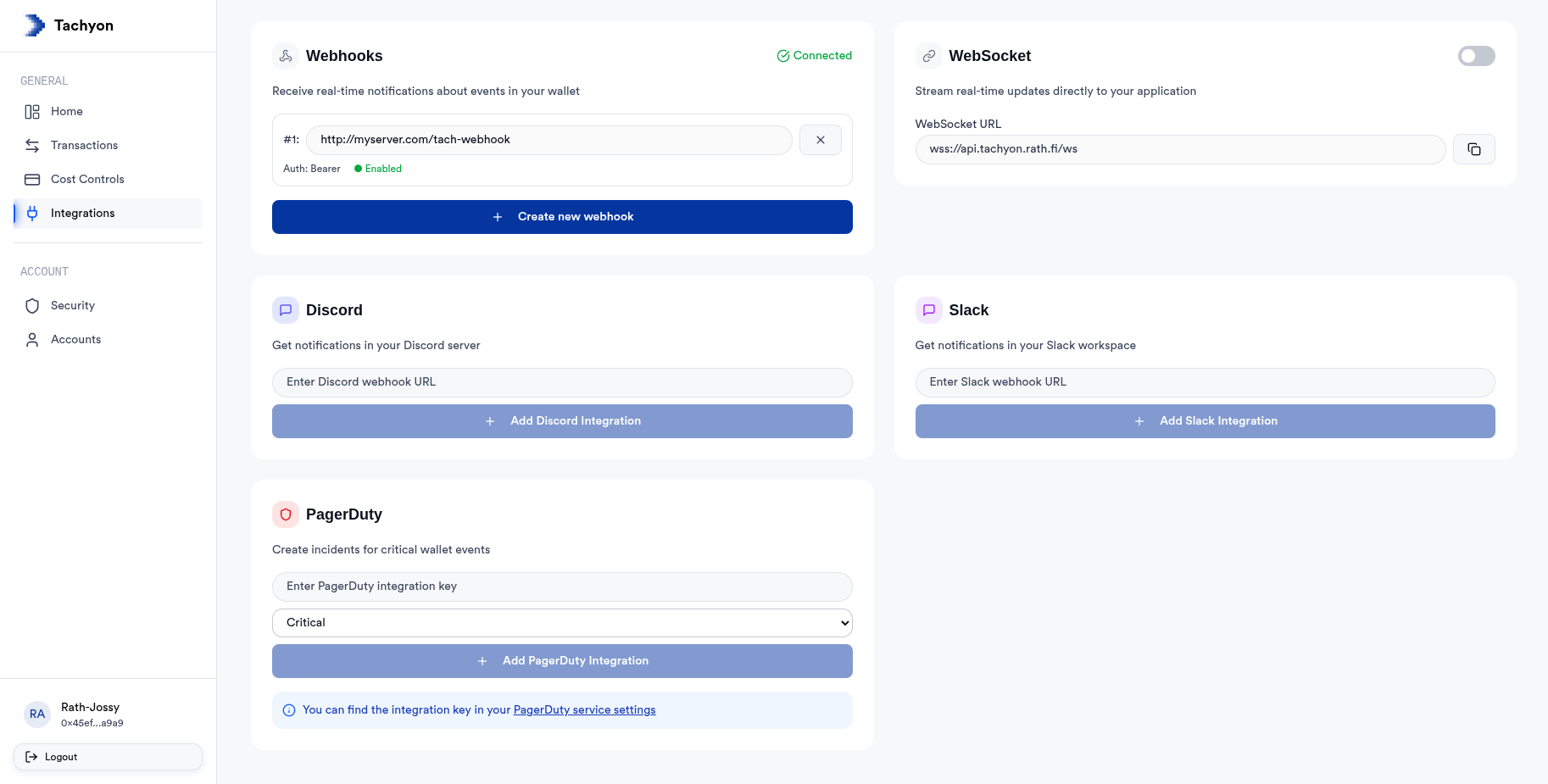The width and height of the screenshot is (1548, 784).
Task: Navigate to the Integrations section
Action: point(82,213)
